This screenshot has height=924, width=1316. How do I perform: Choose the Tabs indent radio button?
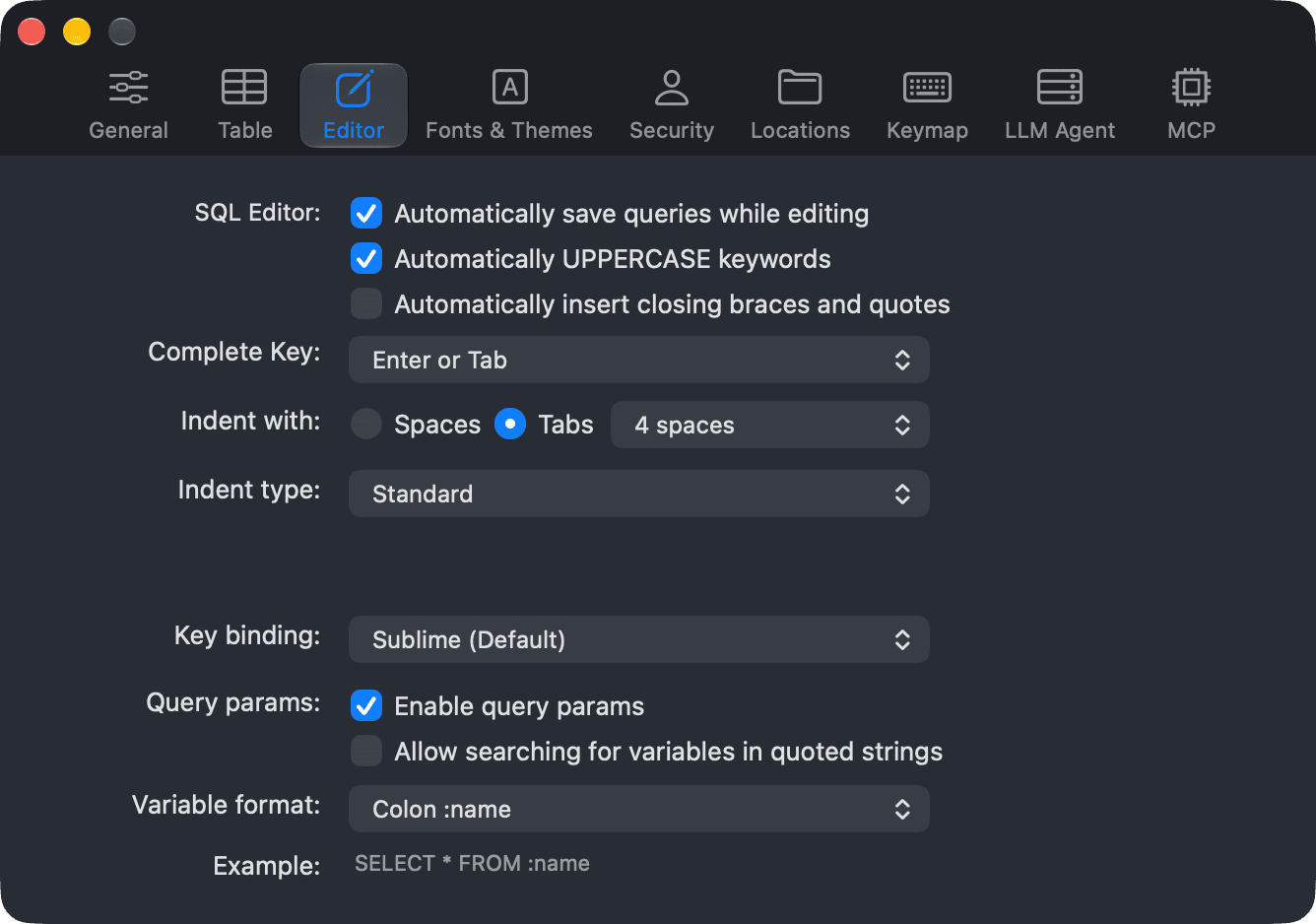click(509, 425)
